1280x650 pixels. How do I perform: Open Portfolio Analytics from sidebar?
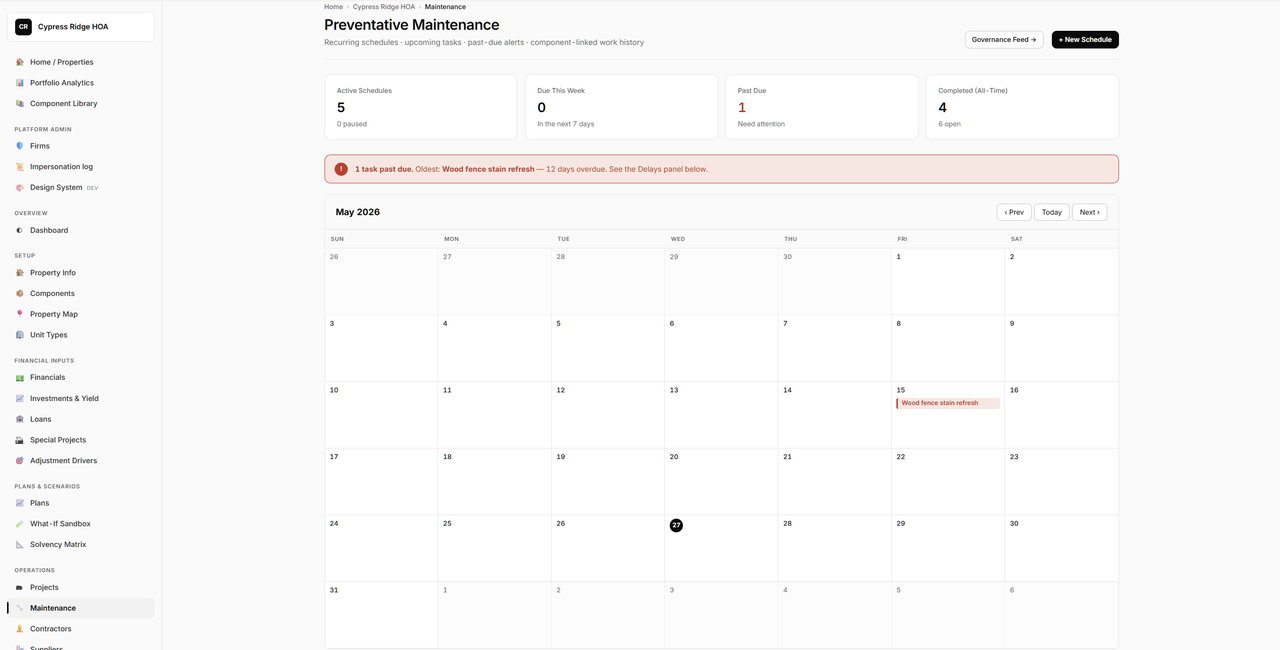point(81,83)
